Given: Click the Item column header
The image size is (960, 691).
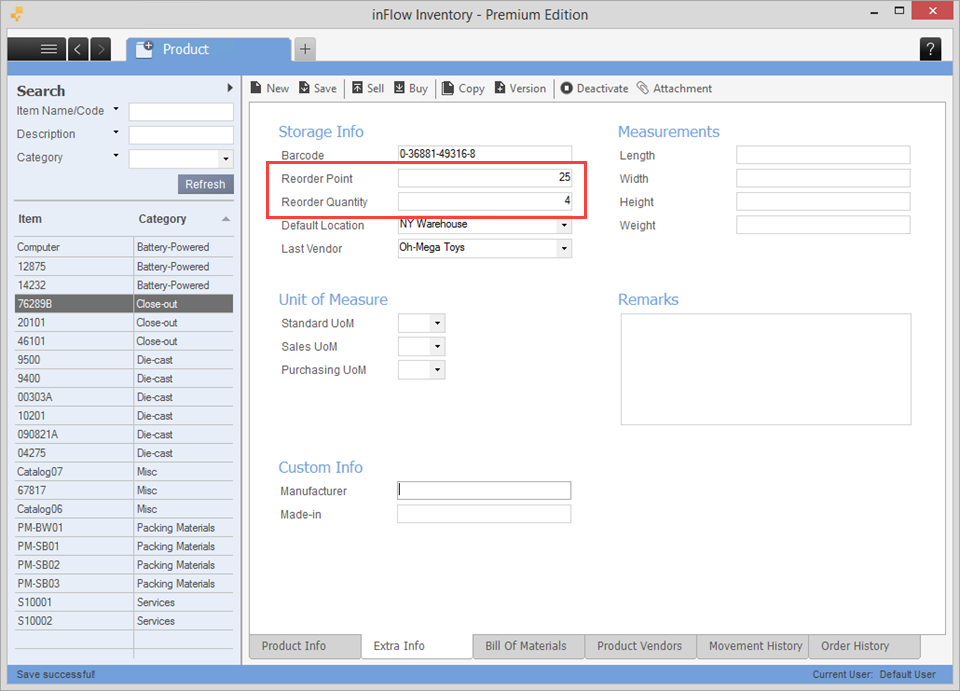Looking at the screenshot, I should coord(30,219).
